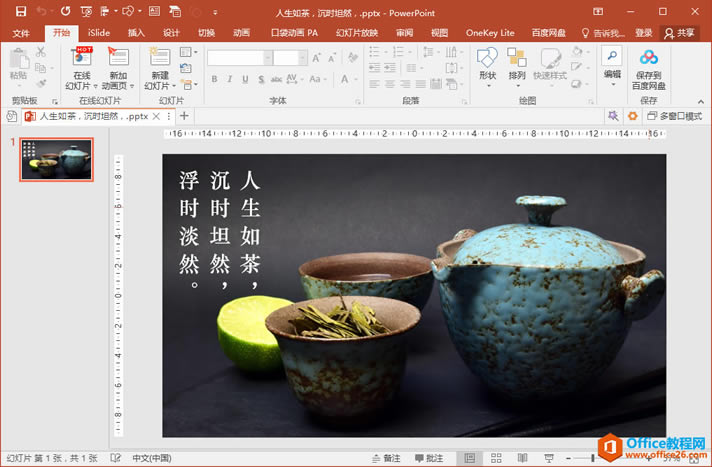This screenshot has width=712, height=467.
Task: Reset the slide with the reset icon
Action: click(x=186, y=68)
